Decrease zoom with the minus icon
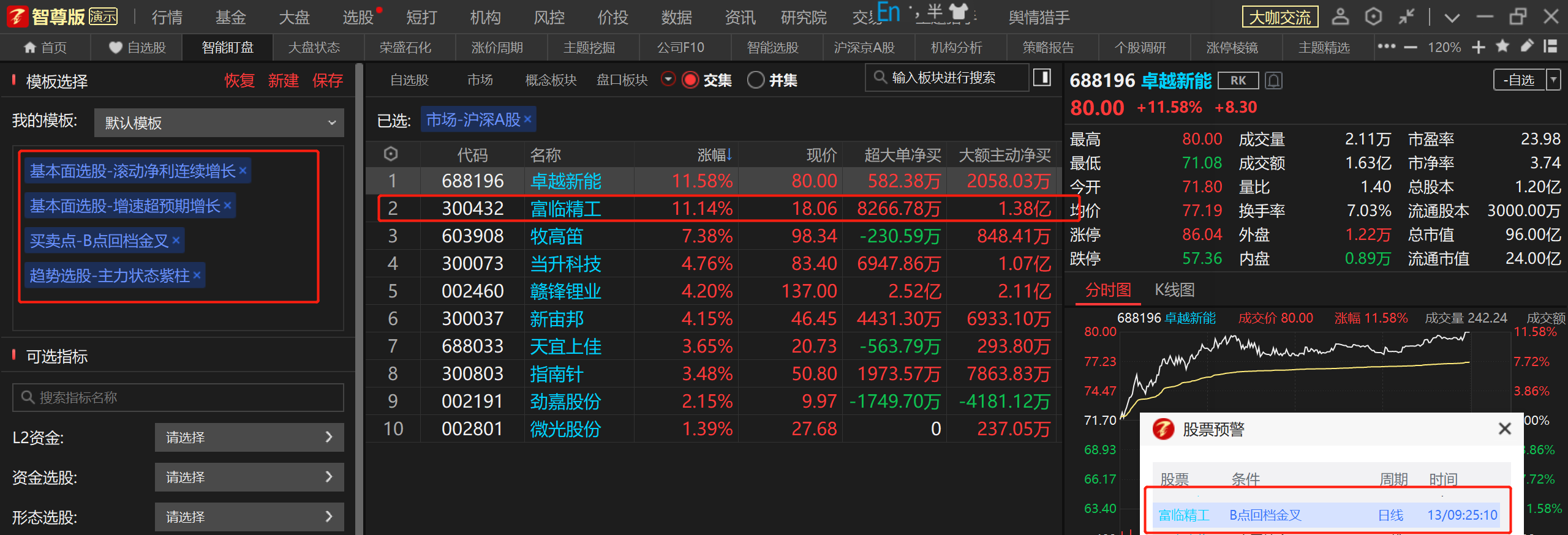The height and width of the screenshot is (535, 1568). [x=1411, y=47]
